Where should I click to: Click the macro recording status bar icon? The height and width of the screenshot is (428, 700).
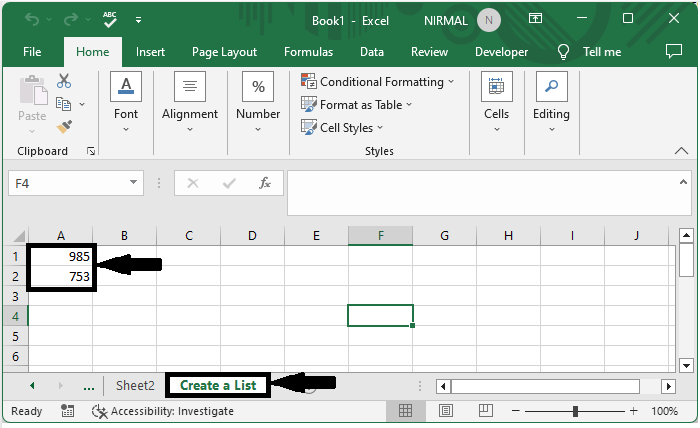point(68,411)
